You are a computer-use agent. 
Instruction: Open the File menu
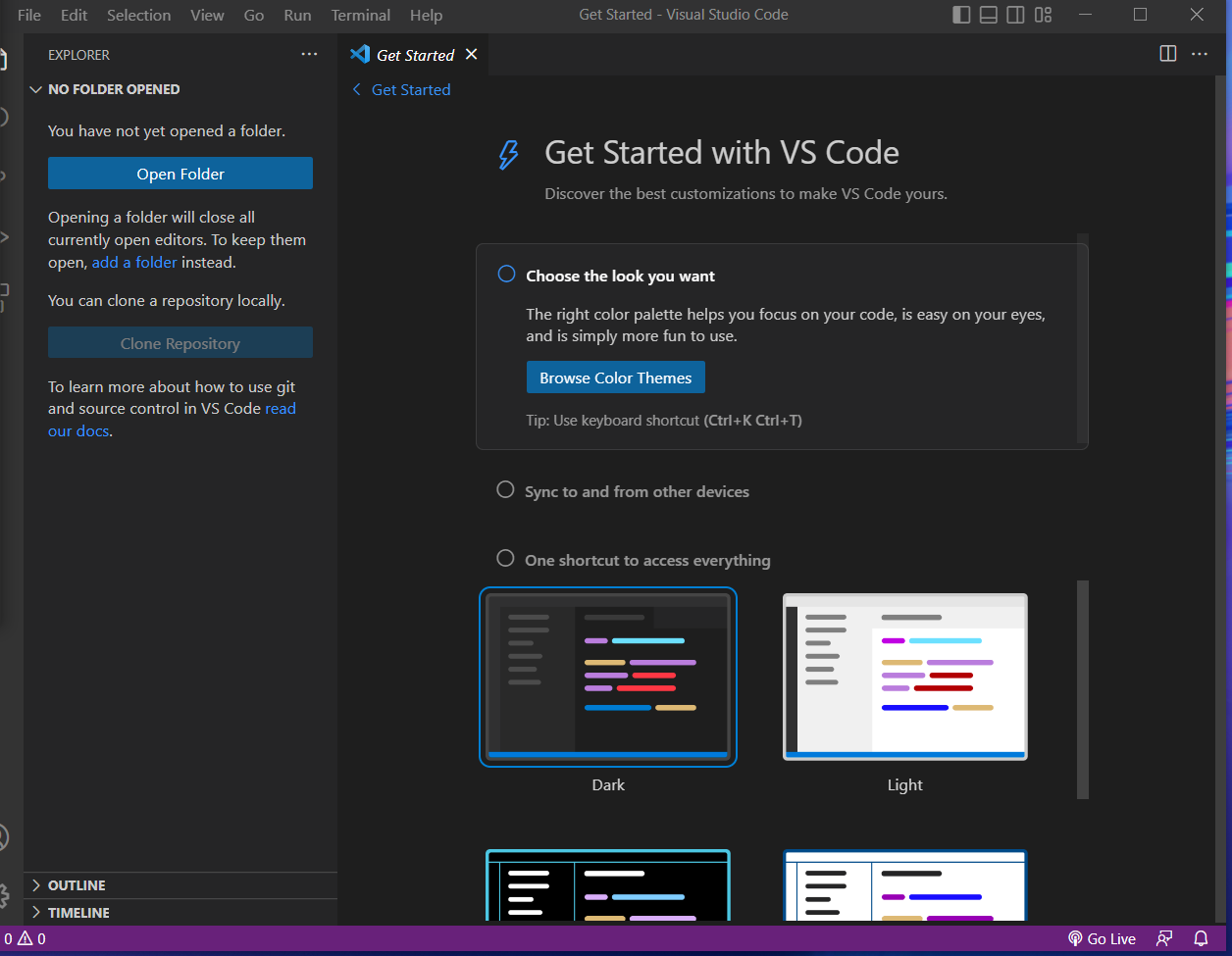(29, 15)
